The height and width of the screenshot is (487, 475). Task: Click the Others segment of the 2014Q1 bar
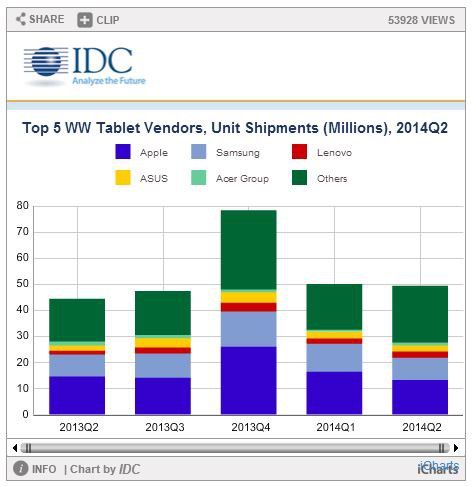click(334, 307)
